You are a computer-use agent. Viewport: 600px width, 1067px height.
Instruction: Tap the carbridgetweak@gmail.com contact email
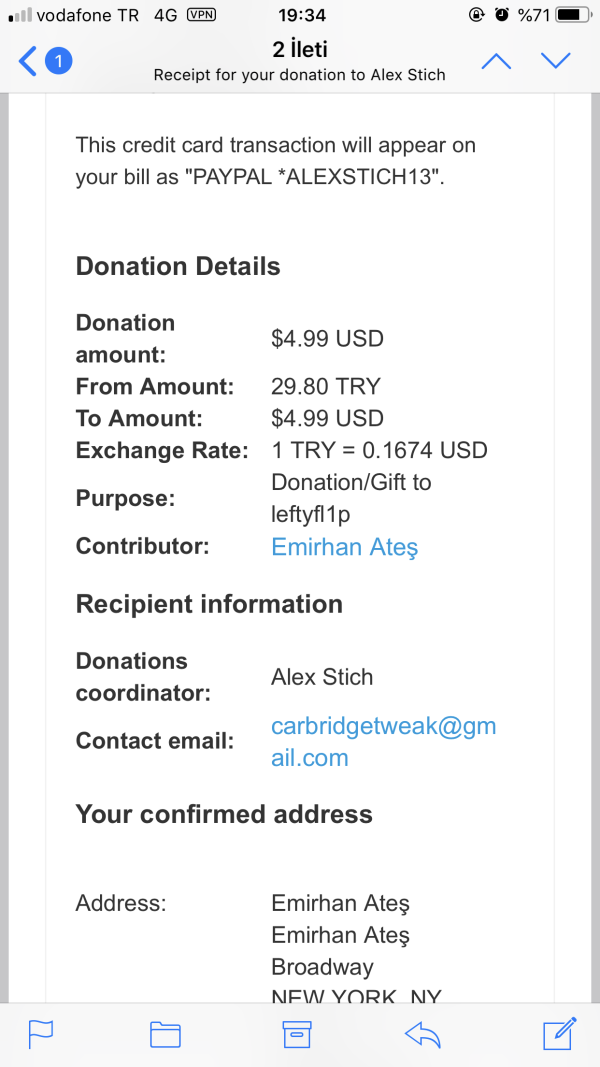point(383,741)
